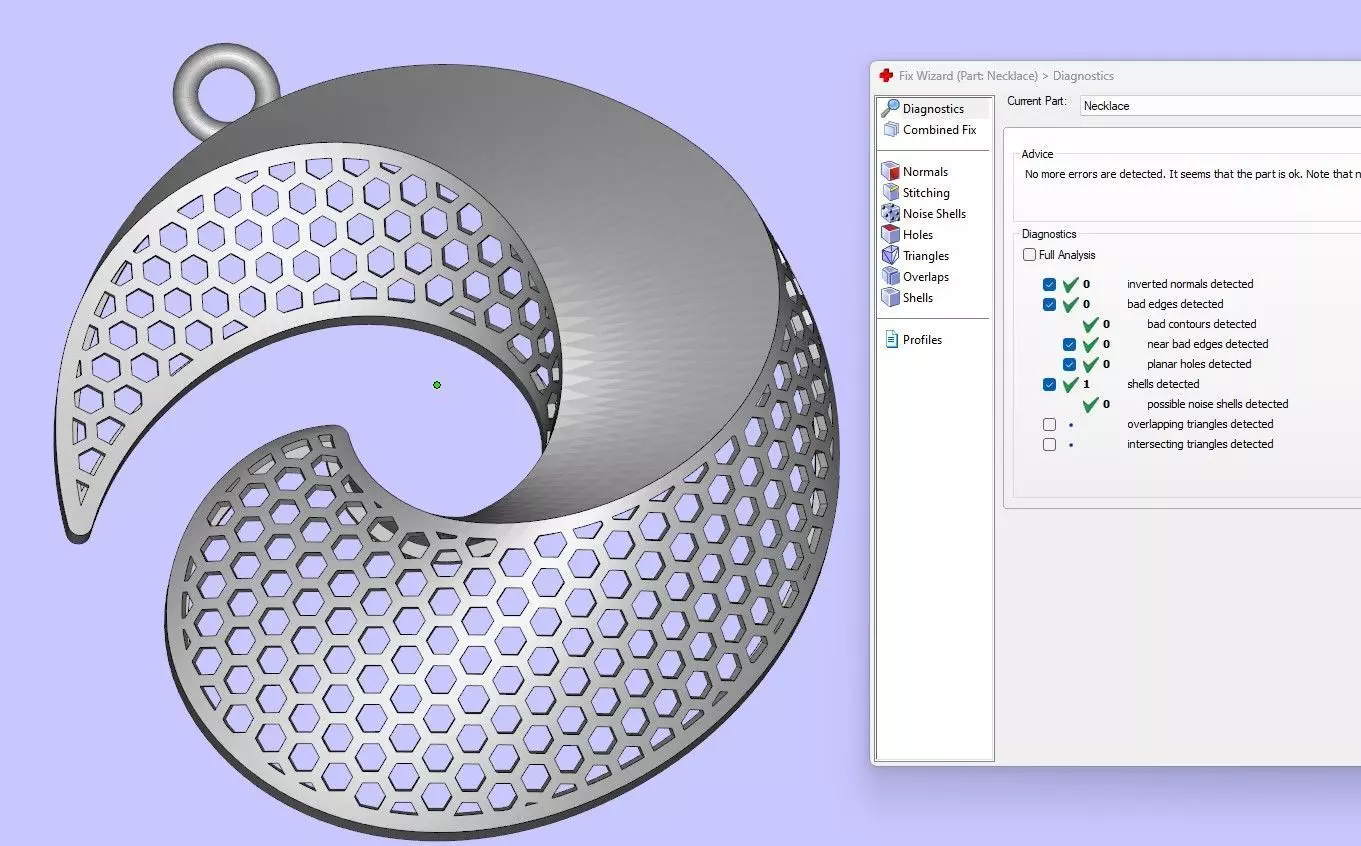Image resolution: width=1361 pixels, height=846 pixels.
Task: Click the red cross Fix Wizard icon
Action: pos(886,75)
